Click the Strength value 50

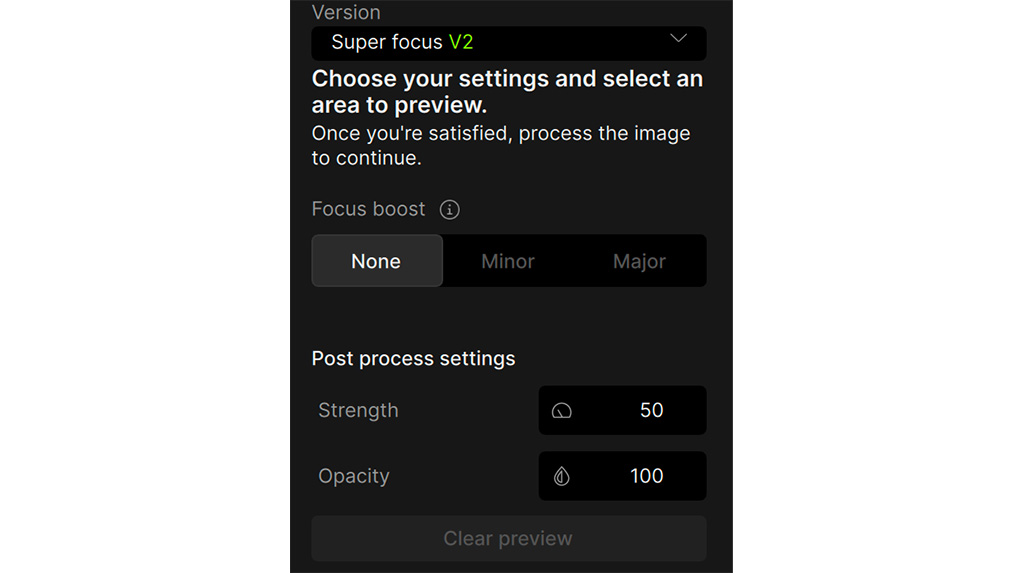tap(651, 410)
